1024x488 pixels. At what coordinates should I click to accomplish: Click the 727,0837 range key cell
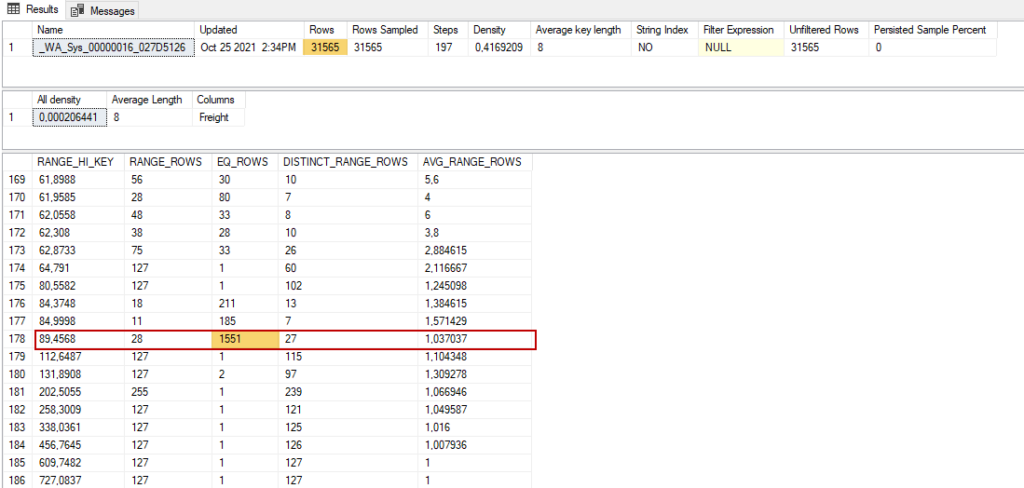tap(78, 480)
